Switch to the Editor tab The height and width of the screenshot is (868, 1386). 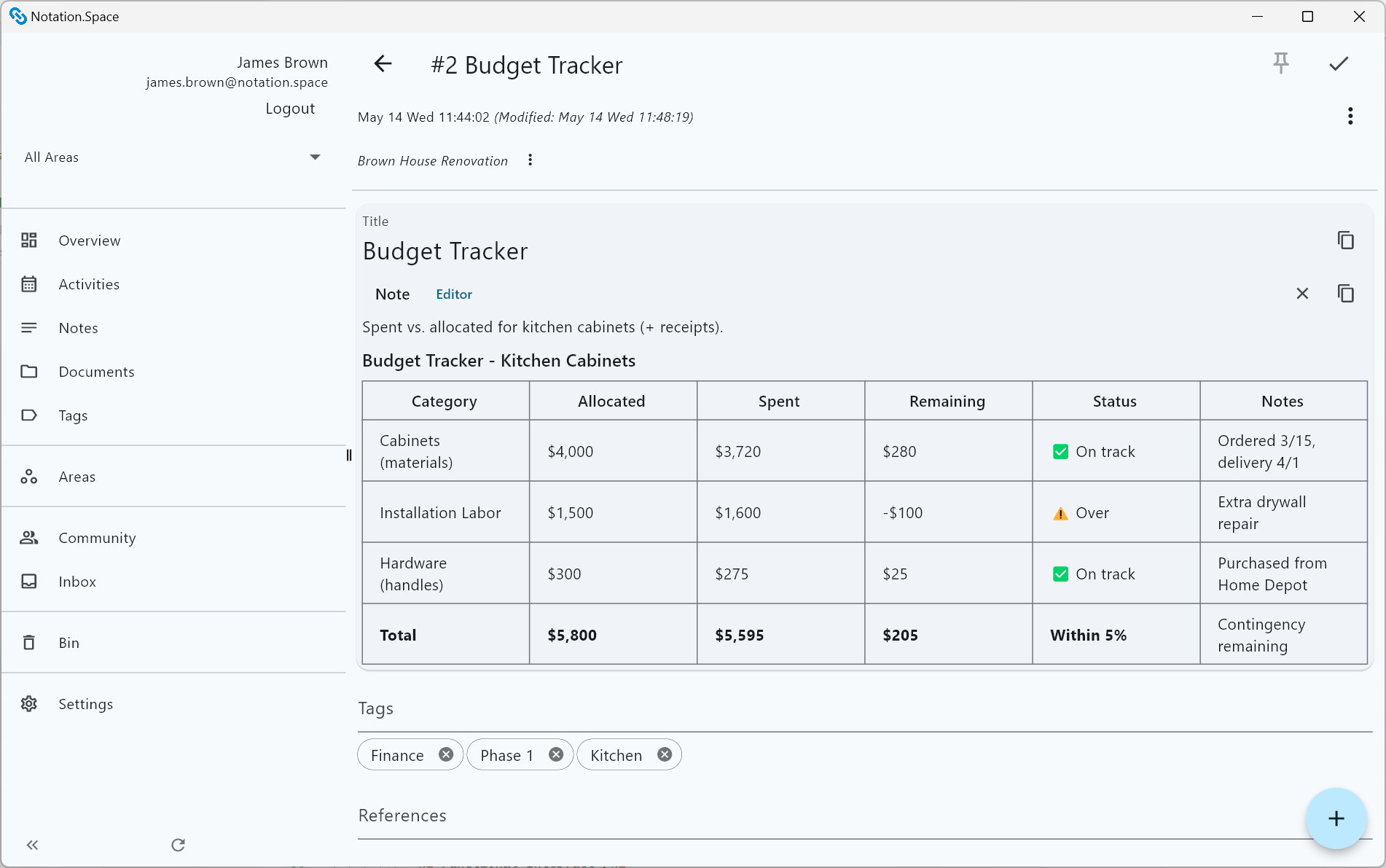[x=453, y=294]
